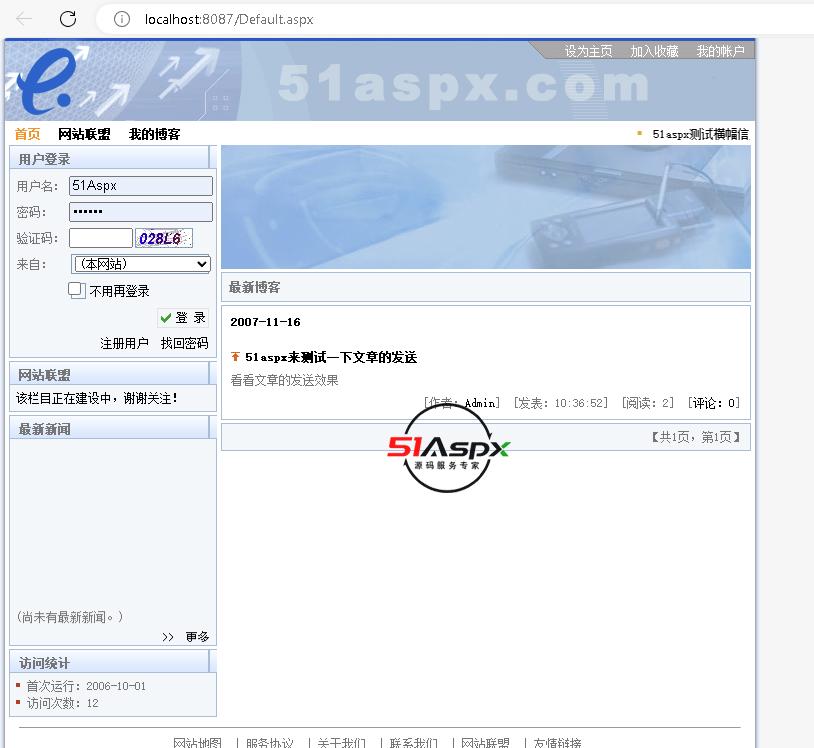Go to 首页 menu item

[27, 134]
